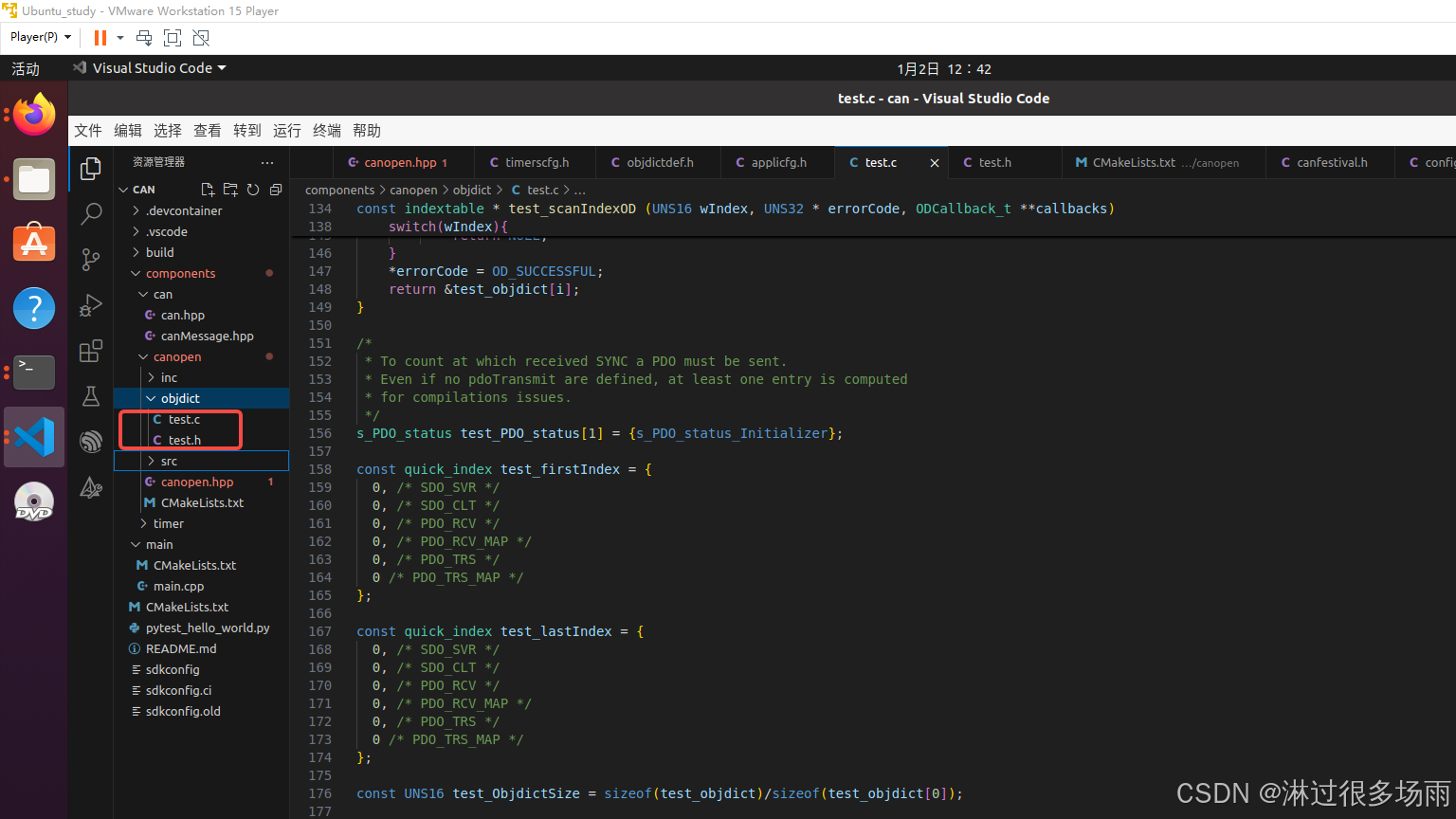Open Files manager from the dock
The image size is (1456, 819).
[x=34, y=179]
